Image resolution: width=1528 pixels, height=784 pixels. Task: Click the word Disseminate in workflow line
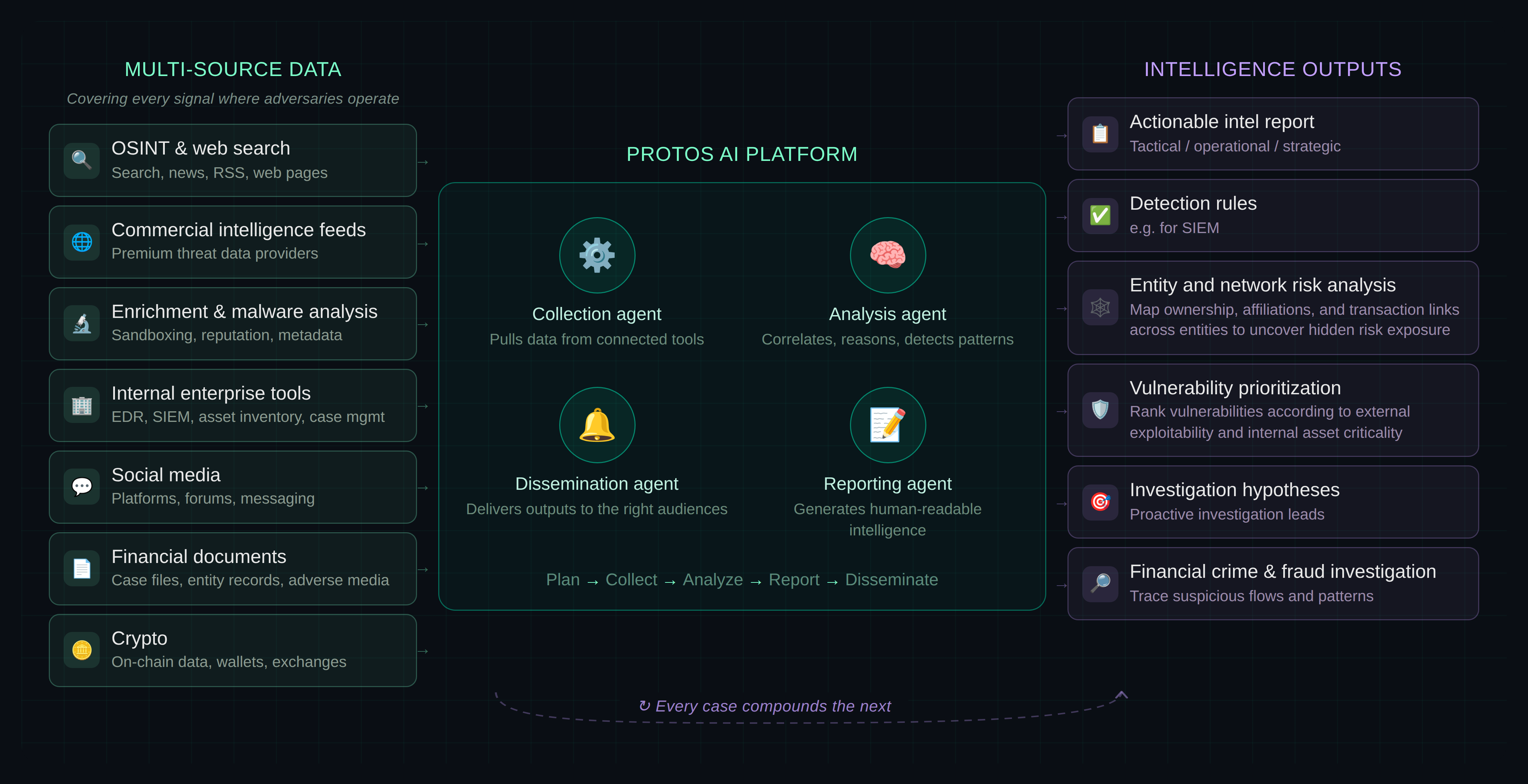[x=892, y=579]
